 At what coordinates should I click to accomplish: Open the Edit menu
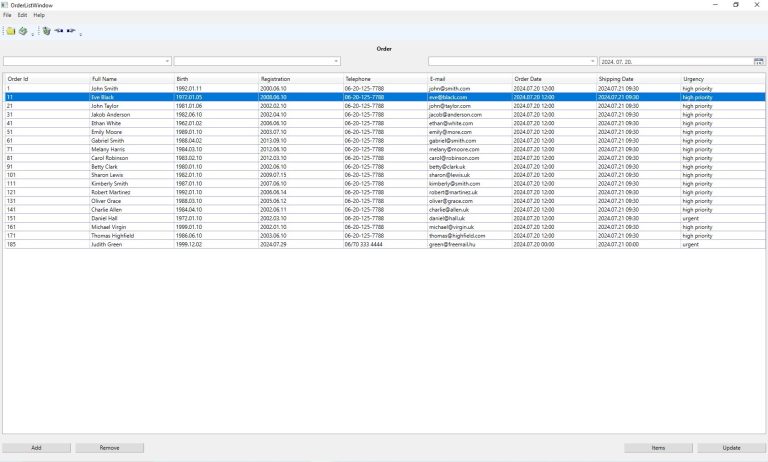22,15
